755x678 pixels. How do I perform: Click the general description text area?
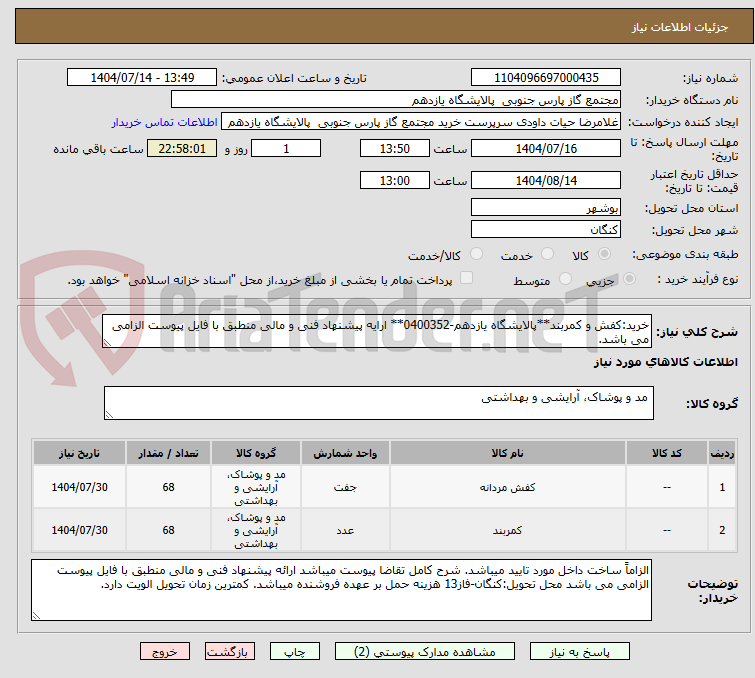[377, 331]
